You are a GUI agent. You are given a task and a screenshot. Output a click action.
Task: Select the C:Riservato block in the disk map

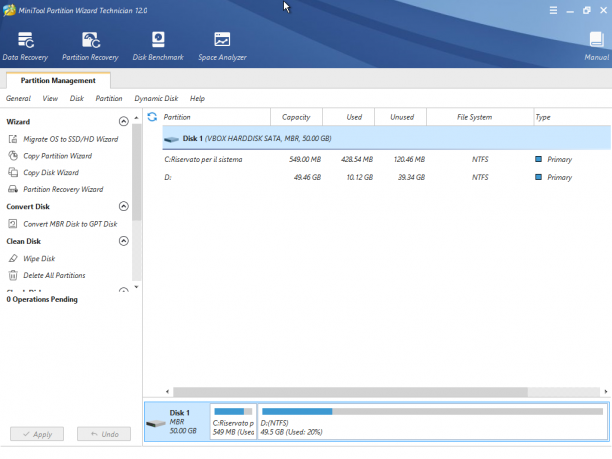(x=233, y=422)
